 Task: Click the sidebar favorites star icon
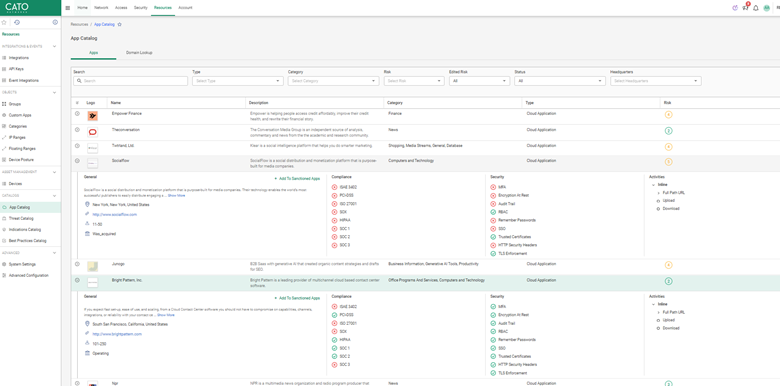click(4, 22)
